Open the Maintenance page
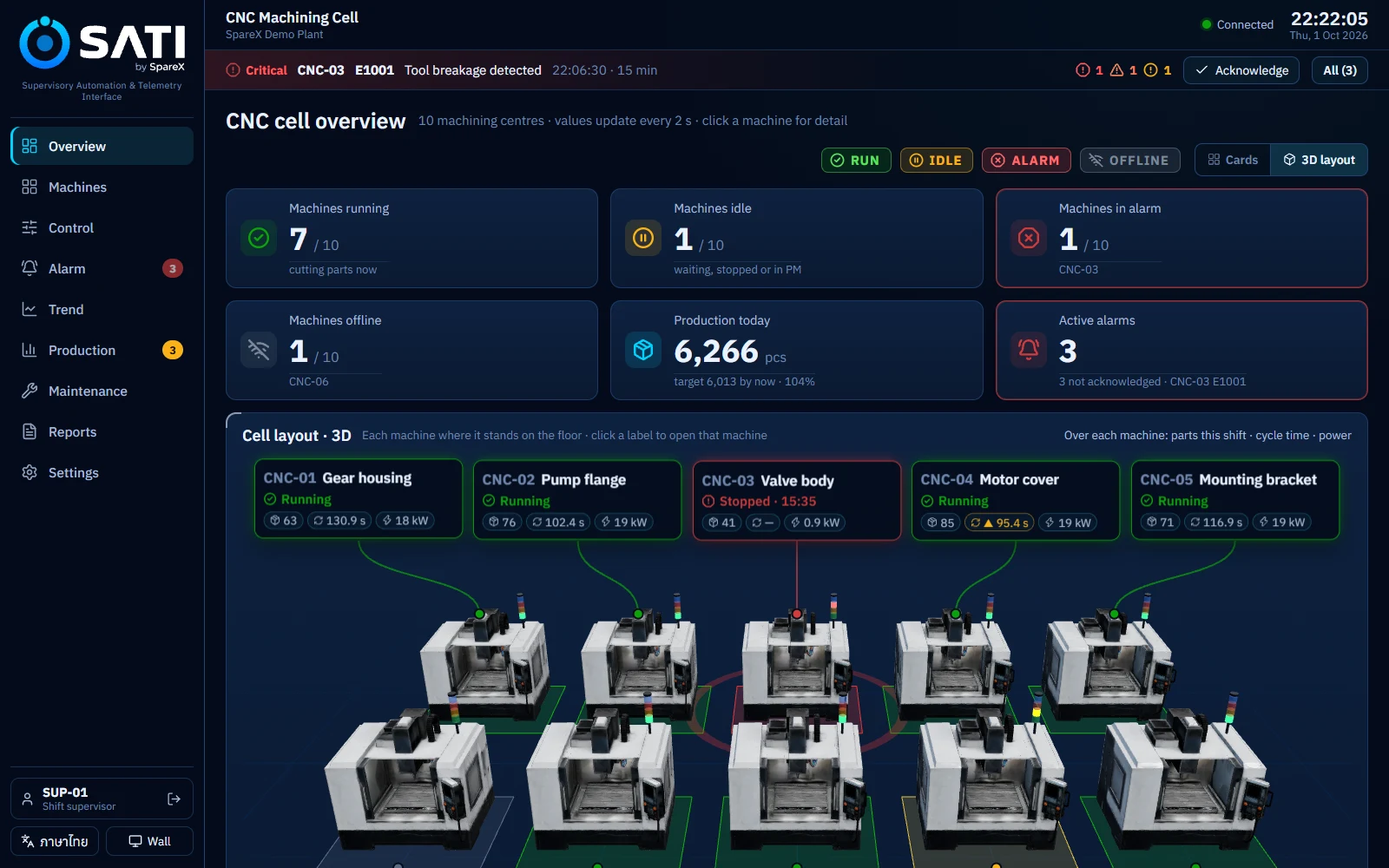This screenshot has width=1389, height=868. 102,391
